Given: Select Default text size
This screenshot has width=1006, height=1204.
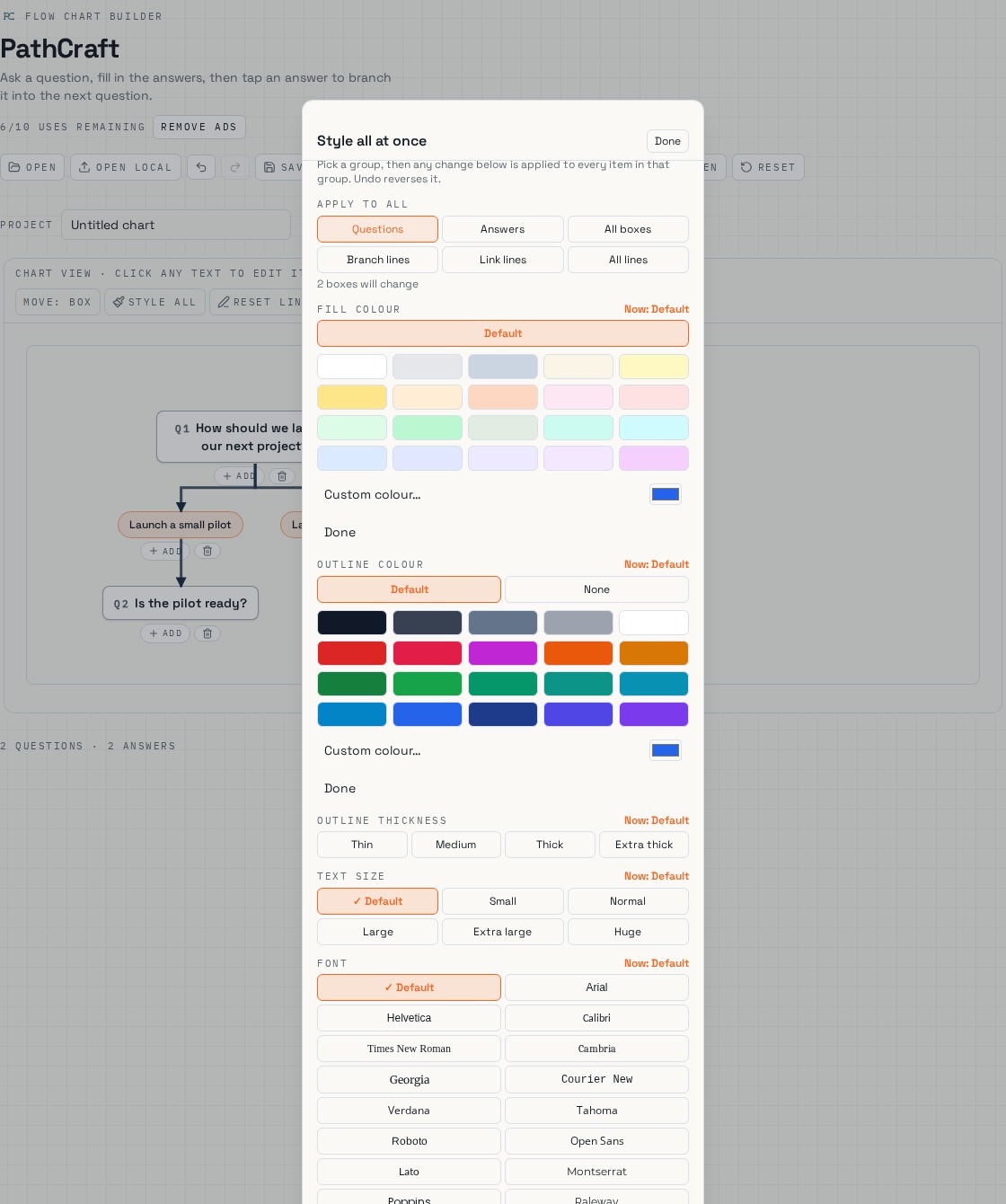Looking at the screenshot, I should tap(377, 901).
